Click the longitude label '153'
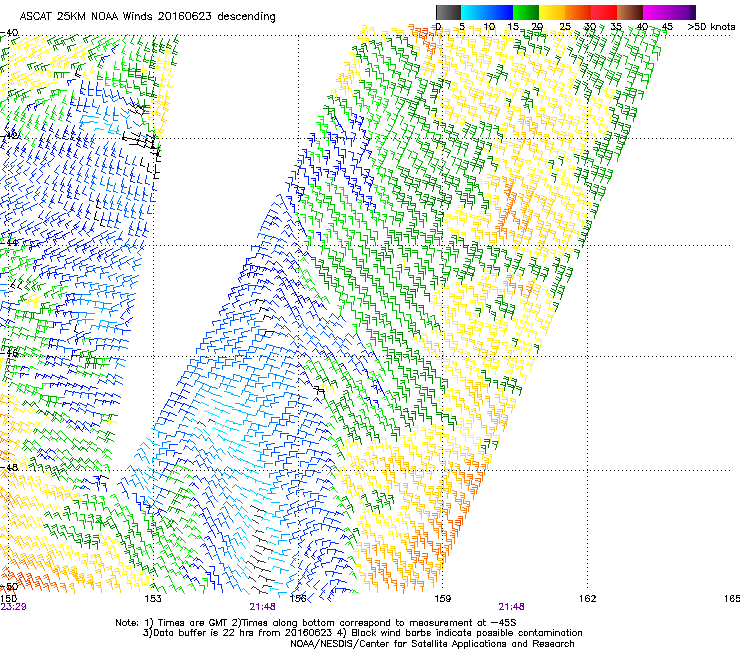Screen dimensions: 740x650 pyautogui.click(x=153, y=599)
